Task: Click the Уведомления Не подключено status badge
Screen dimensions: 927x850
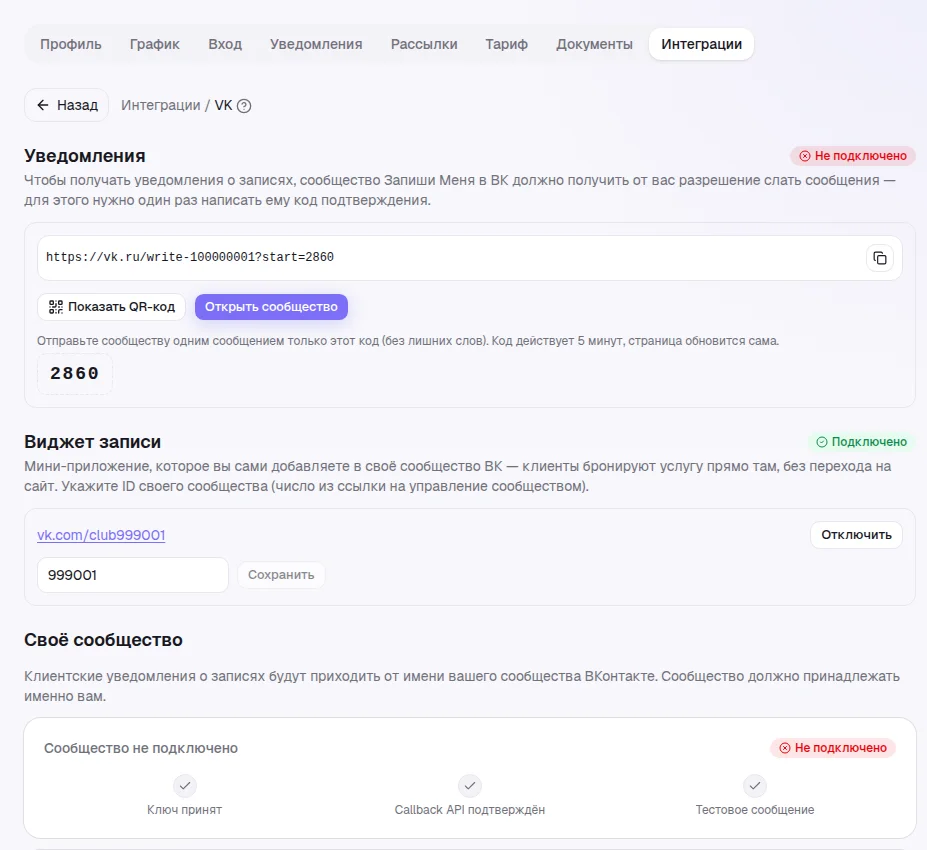Action: click(x=853, y=156)
